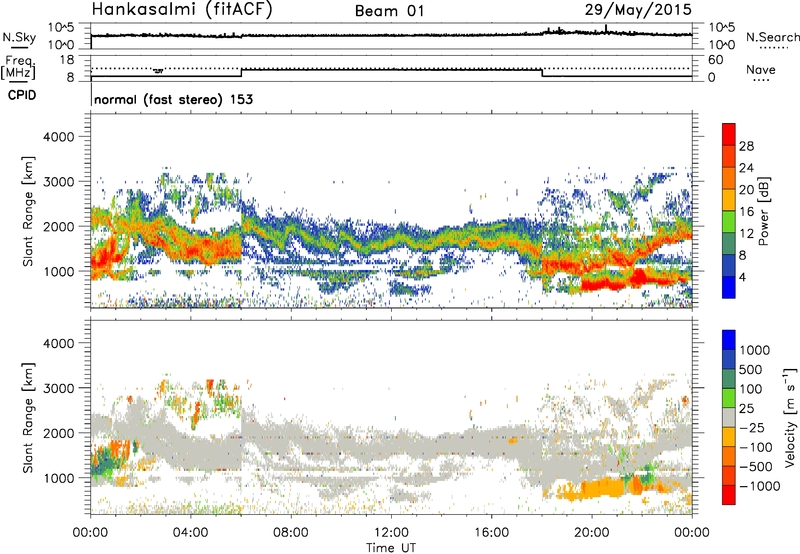Click the 20 tick on Power color bar
The height and width of the screenshot is (554, 800).
746,190
